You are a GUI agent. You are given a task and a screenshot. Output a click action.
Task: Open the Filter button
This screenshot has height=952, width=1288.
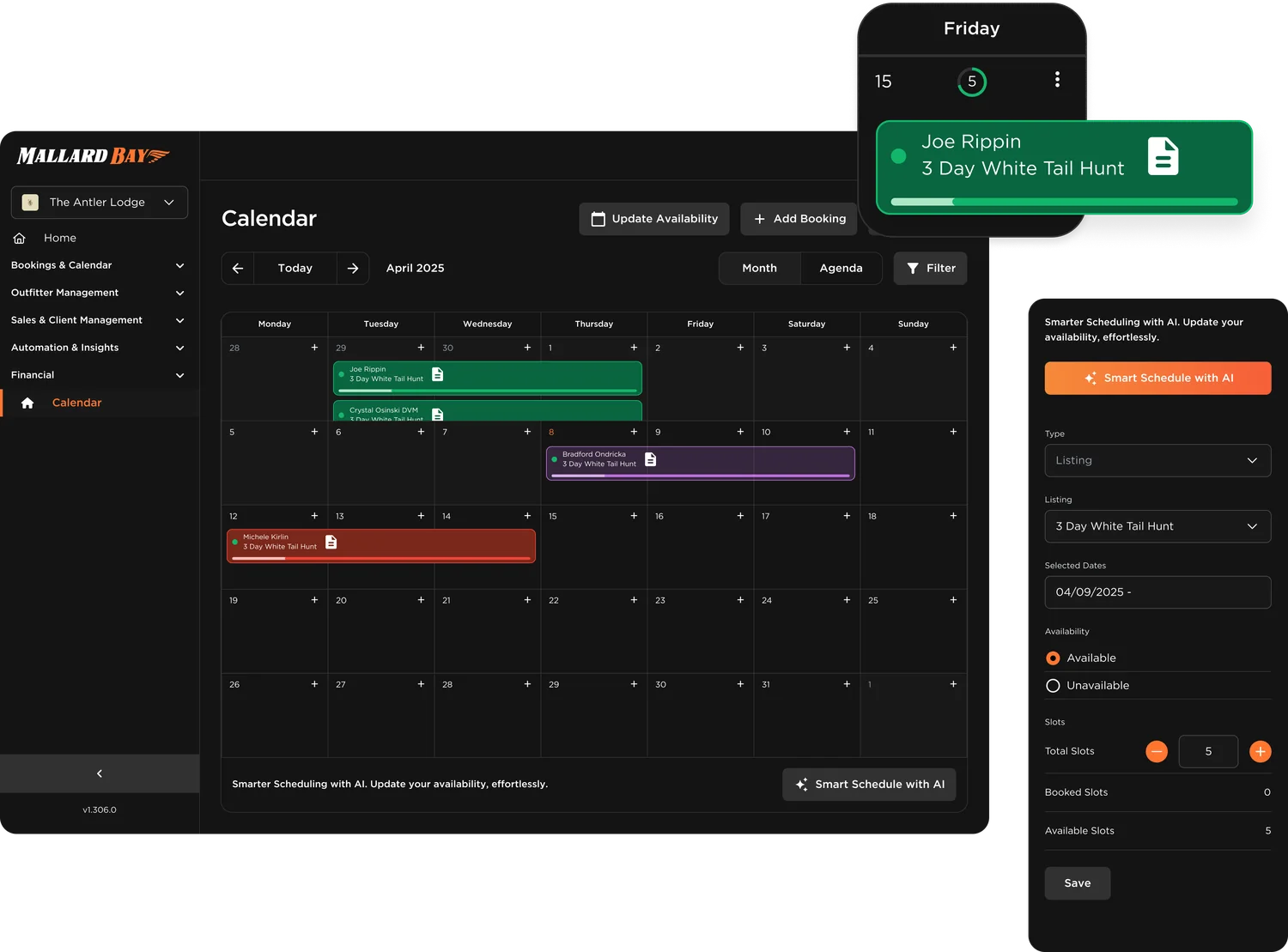[x=931, y=268]
